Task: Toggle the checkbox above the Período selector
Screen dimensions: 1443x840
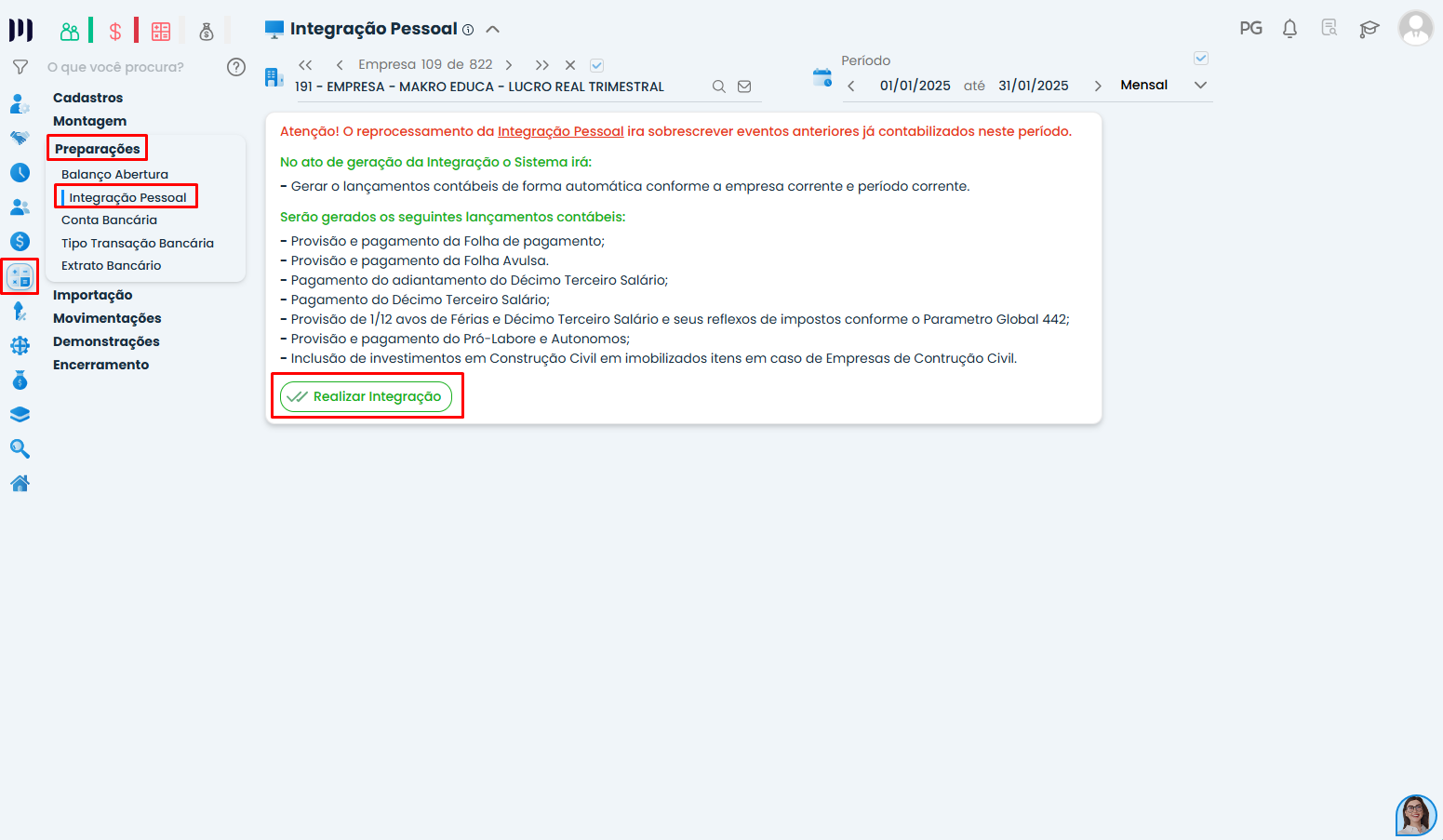Action: [1201, 59]
